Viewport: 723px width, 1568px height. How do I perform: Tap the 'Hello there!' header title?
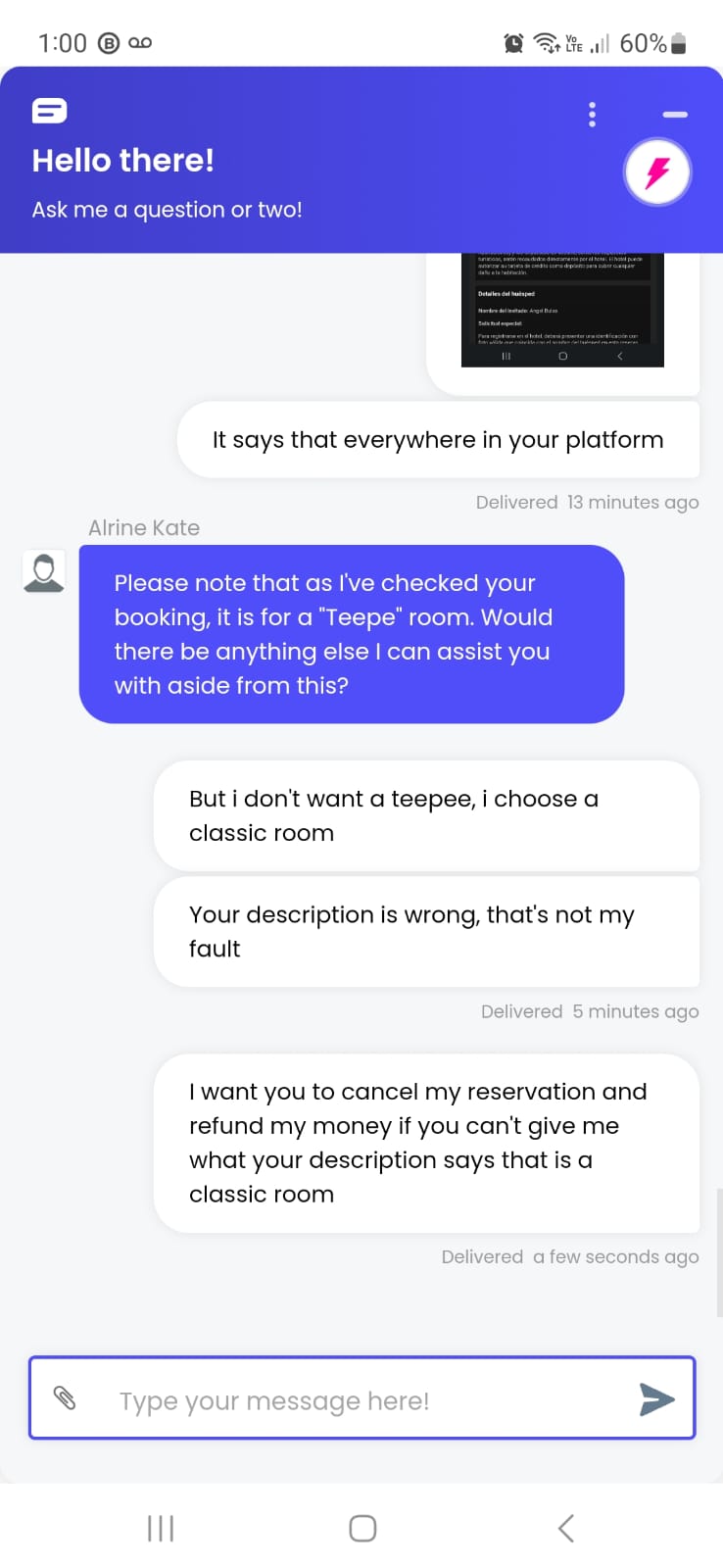(123, 161)
